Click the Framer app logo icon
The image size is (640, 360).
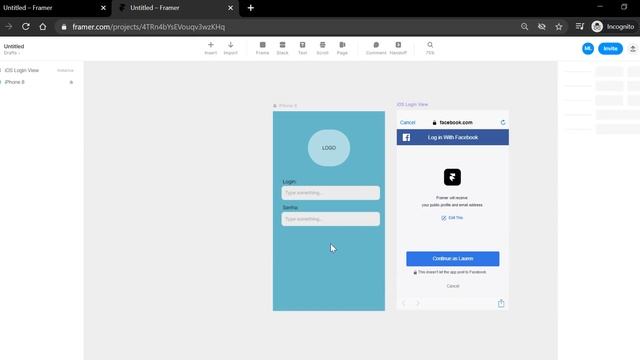pyautogui.click(x=452, y=177)
